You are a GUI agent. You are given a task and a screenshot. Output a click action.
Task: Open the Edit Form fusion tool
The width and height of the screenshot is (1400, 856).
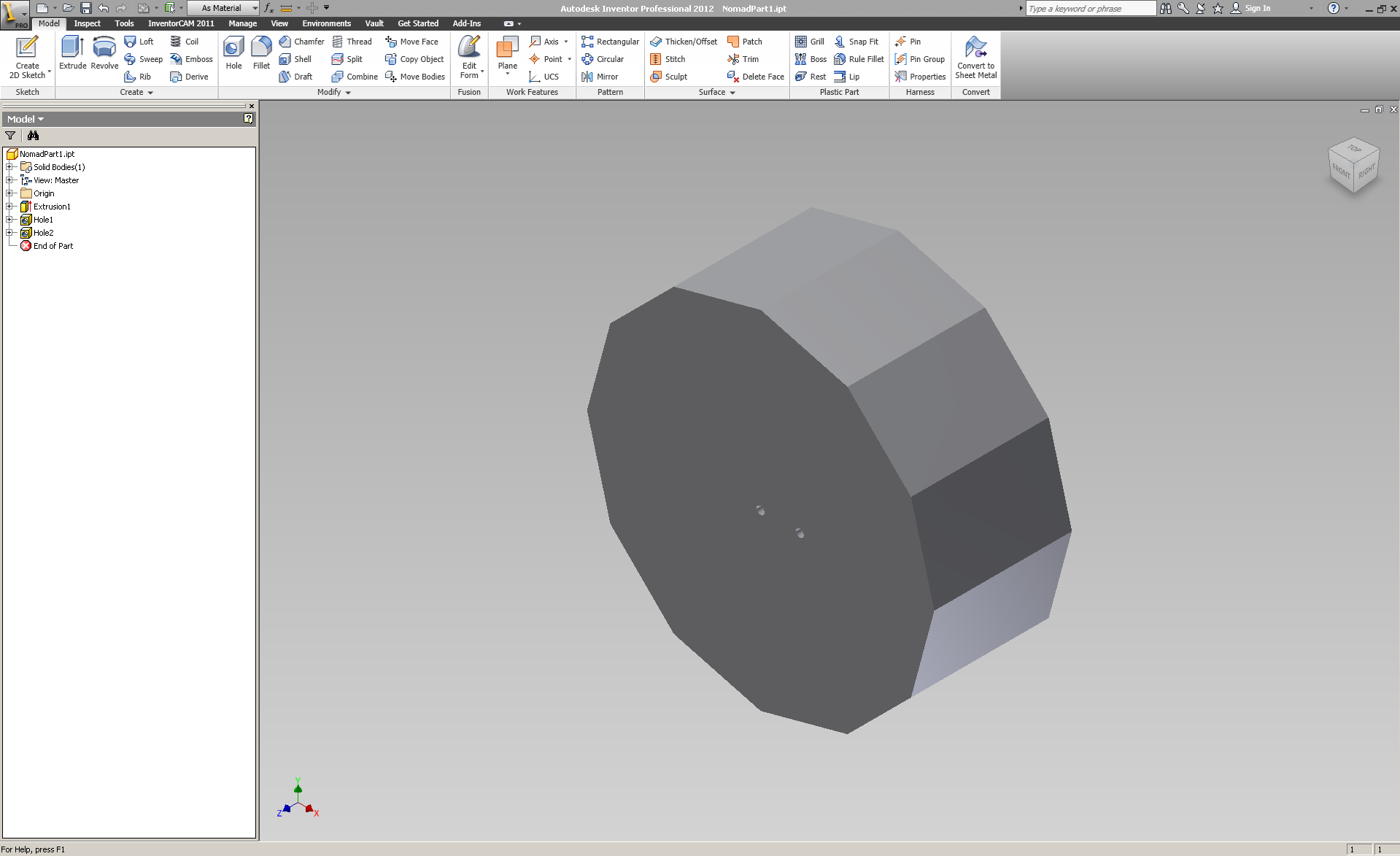click(x=469, y=57)
